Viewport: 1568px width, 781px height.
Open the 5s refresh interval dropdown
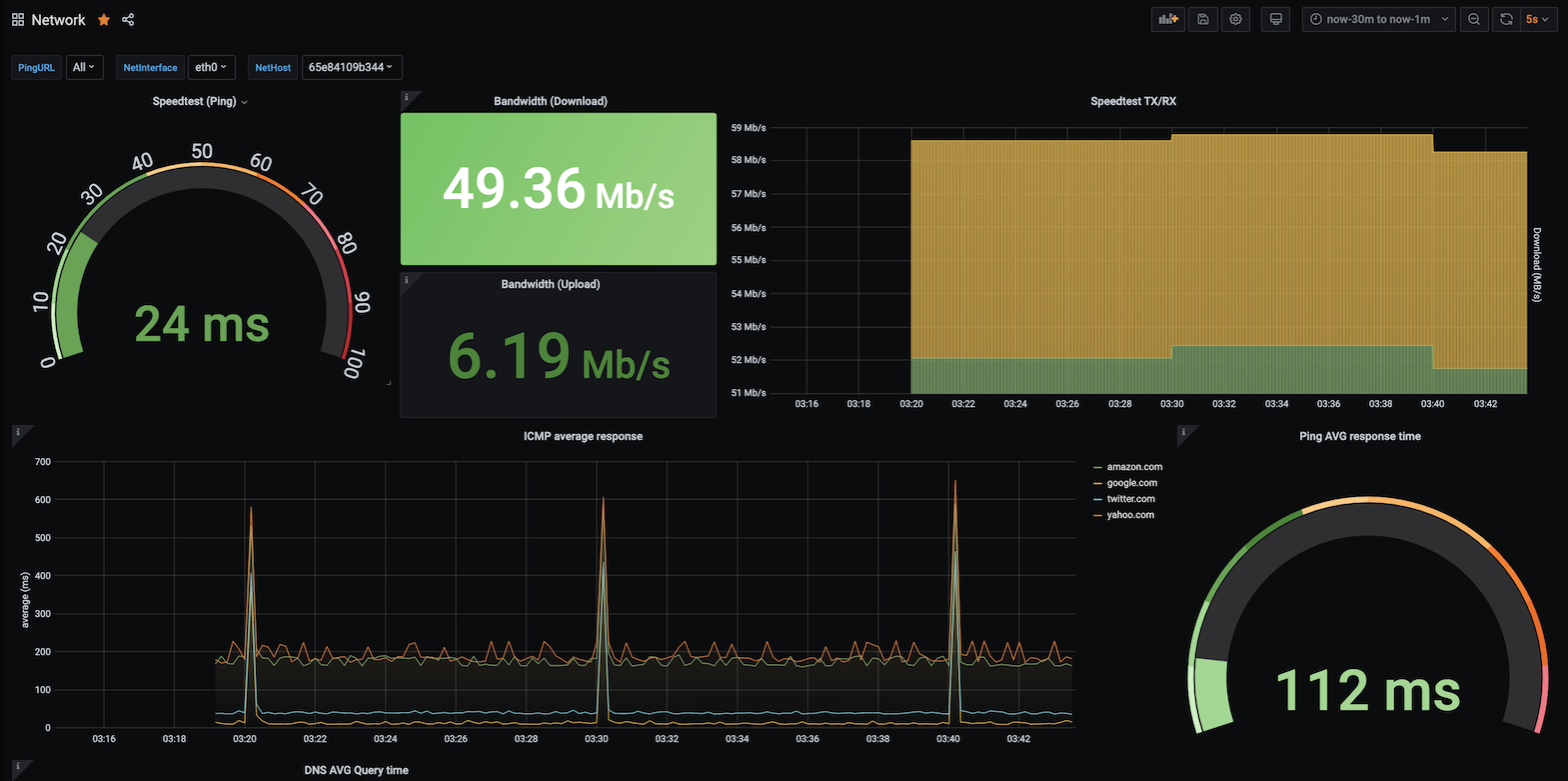pos(1538,19)
